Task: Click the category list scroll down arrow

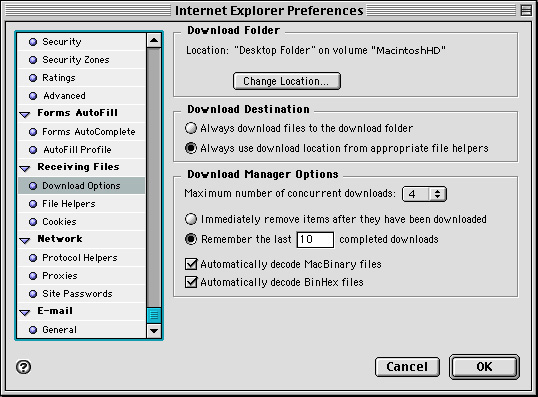Action: pyautogui.click(x=154, y=331)
